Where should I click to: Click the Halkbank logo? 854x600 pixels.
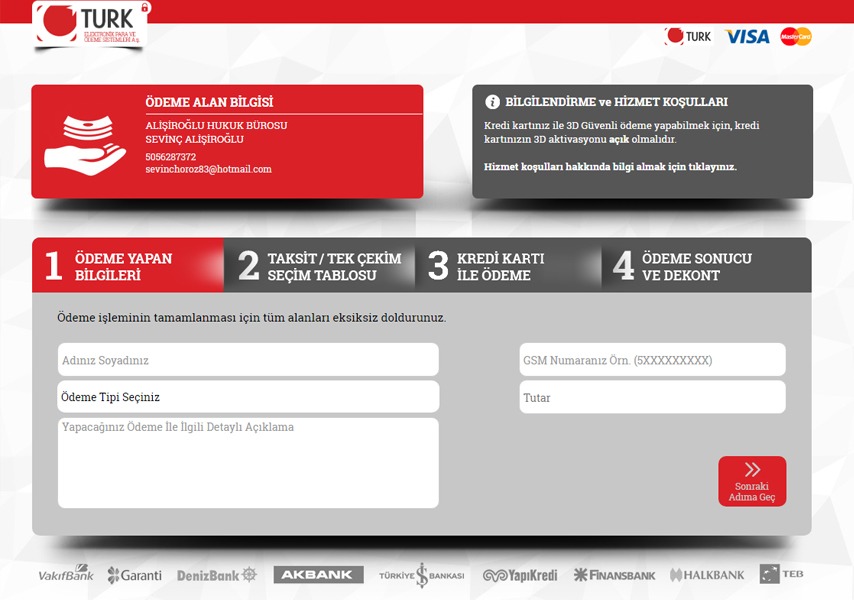coord(707,575)
